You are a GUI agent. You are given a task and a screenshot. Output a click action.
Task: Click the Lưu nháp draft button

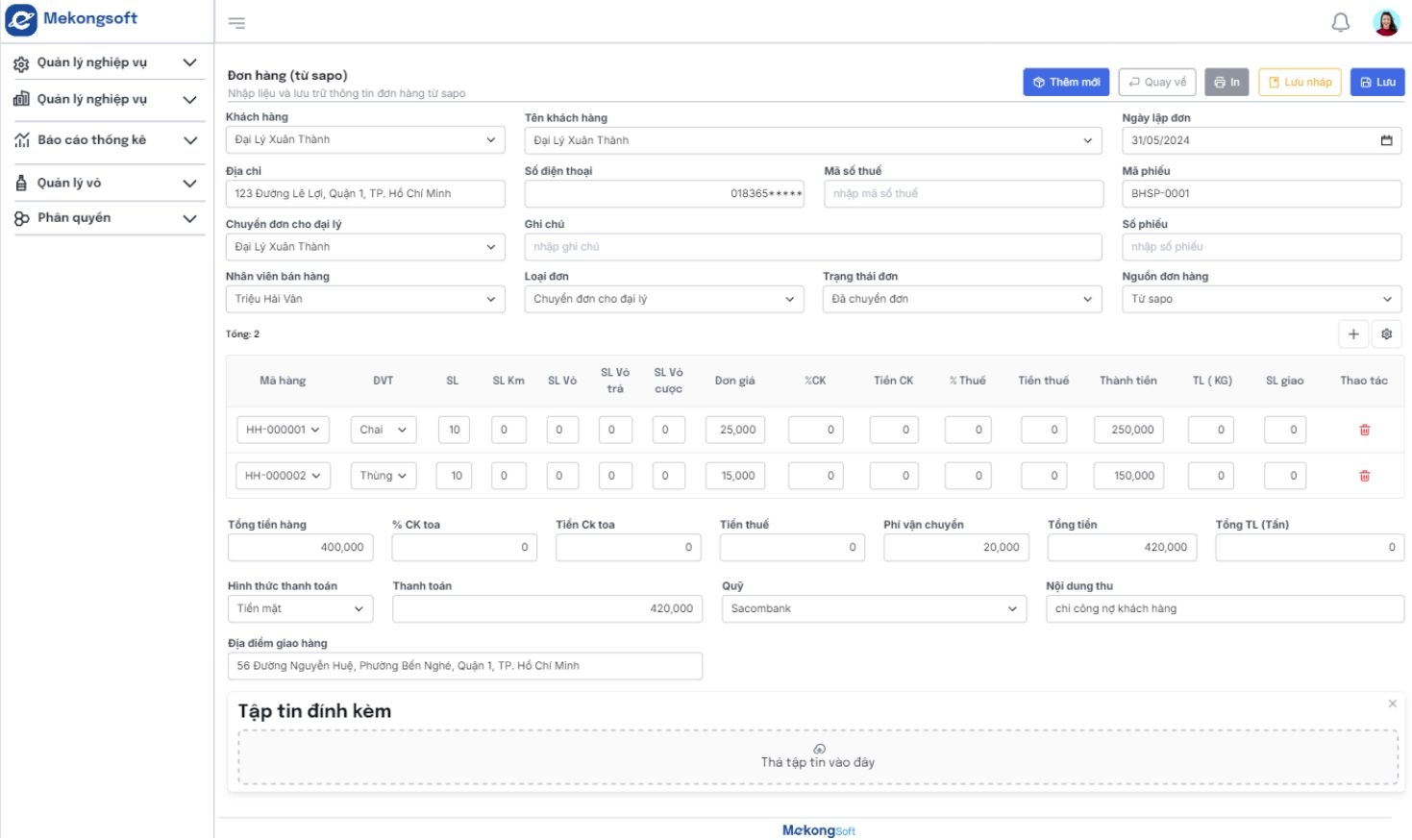1300,82
